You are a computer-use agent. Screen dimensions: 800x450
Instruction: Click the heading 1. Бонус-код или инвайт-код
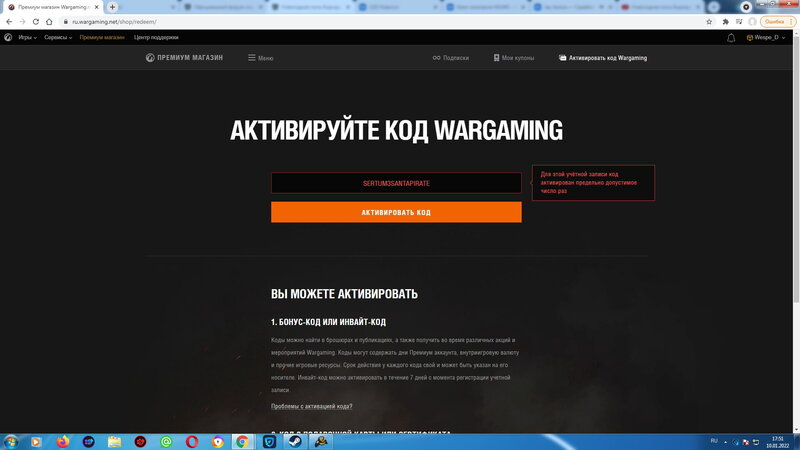click(x=328, y=322)
